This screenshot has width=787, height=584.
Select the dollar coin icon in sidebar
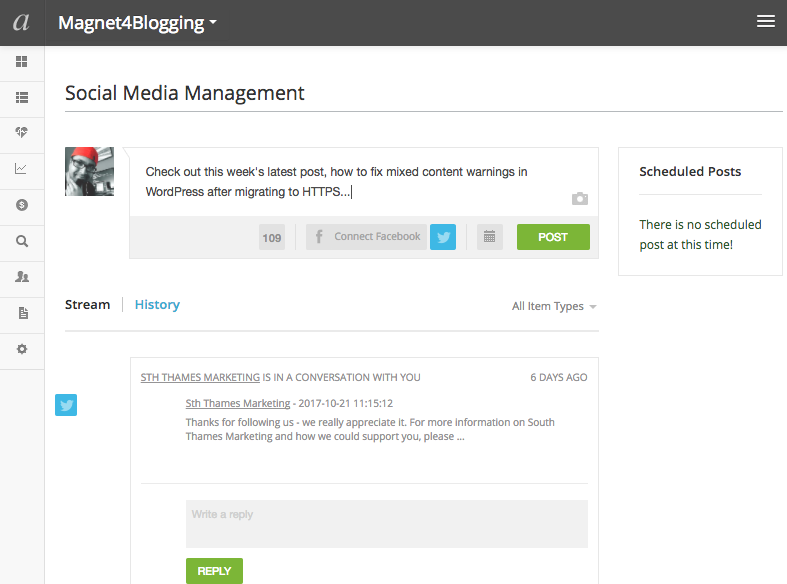22,205
